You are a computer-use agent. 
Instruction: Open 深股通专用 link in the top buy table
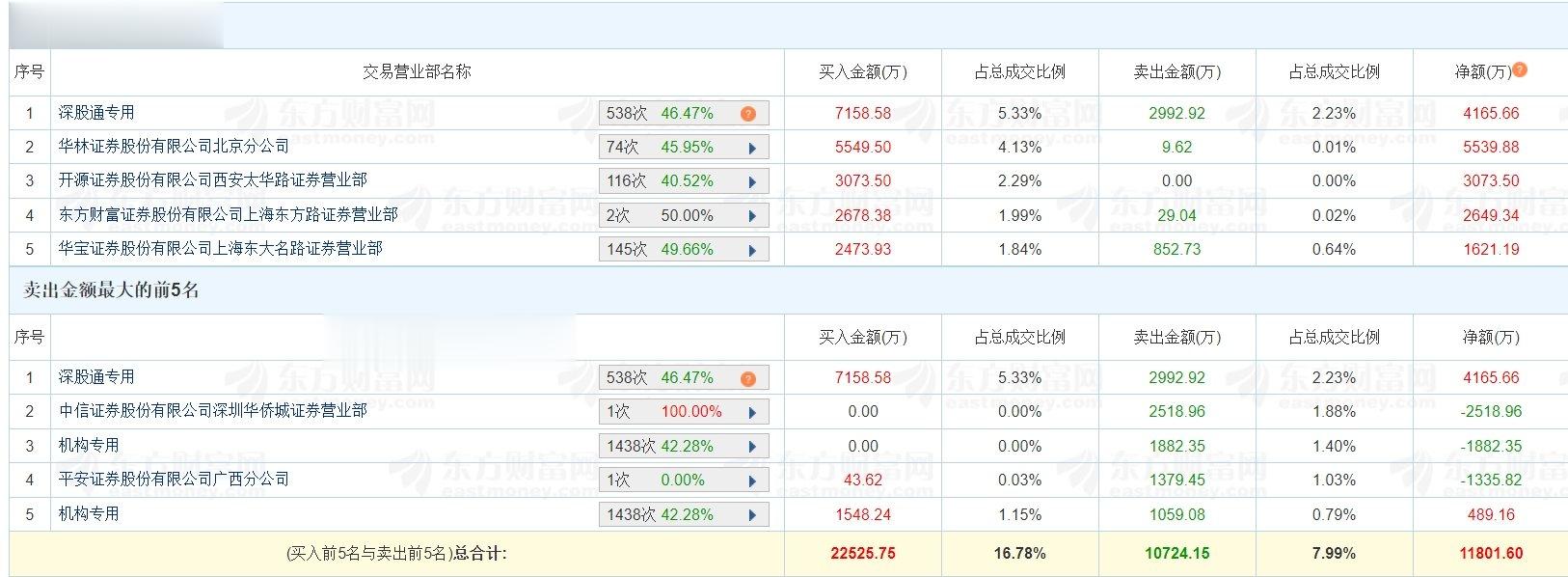(96, 112)
